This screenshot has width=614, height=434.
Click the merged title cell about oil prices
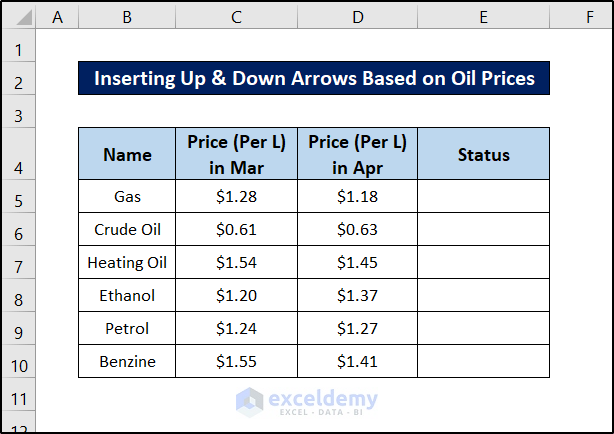pos(313,78)
